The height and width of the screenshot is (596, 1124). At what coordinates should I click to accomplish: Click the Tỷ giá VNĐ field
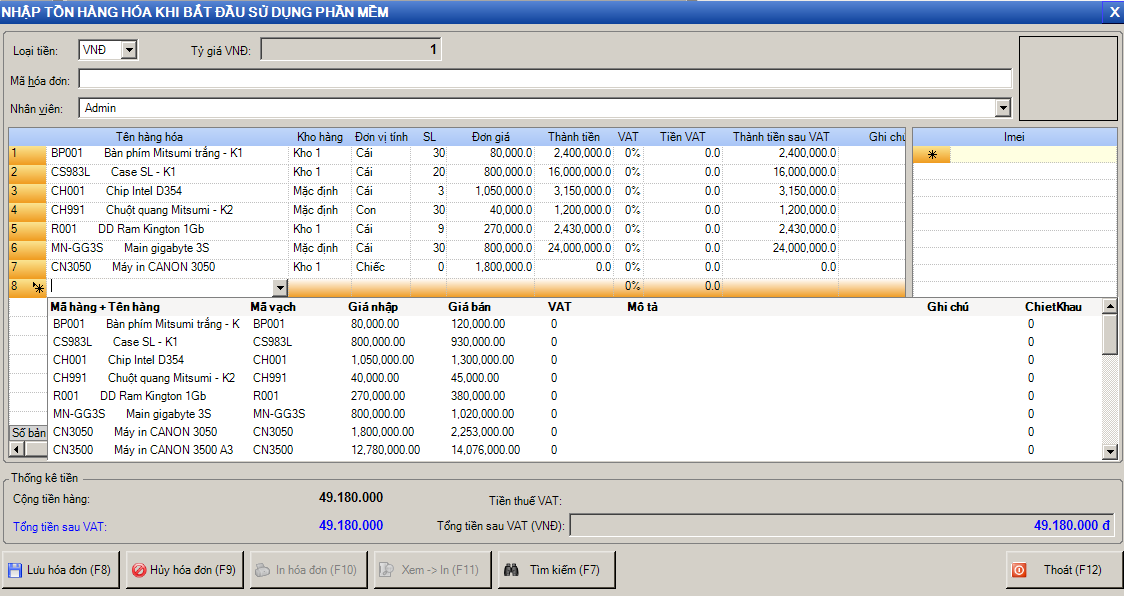351,49
